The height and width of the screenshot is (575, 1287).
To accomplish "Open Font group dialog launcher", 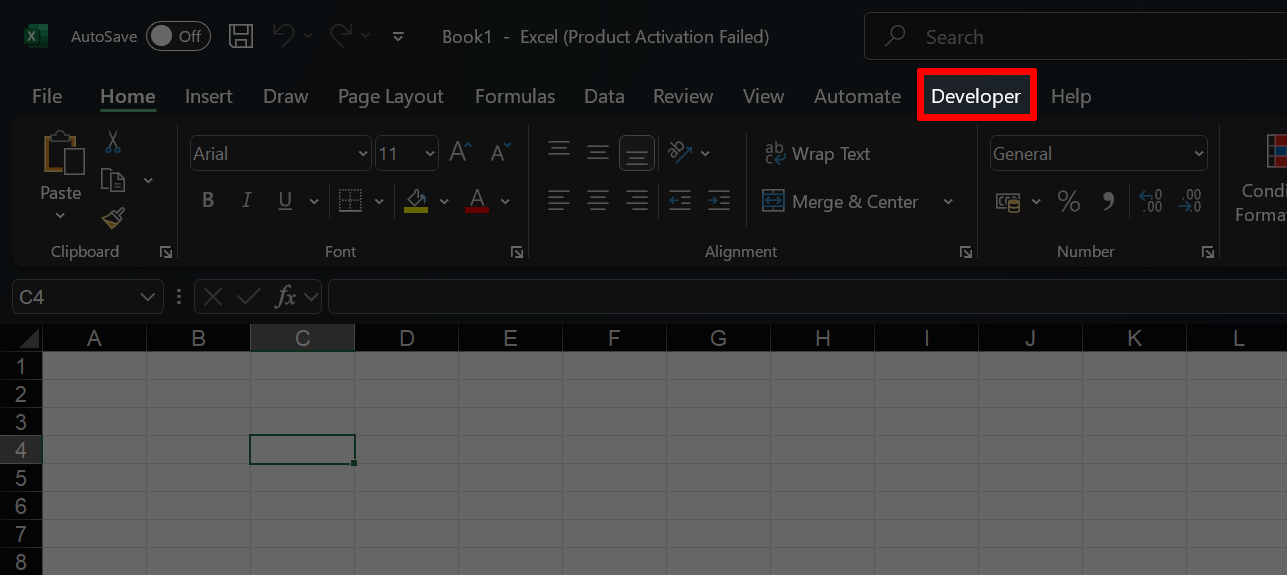I will 517,252.
